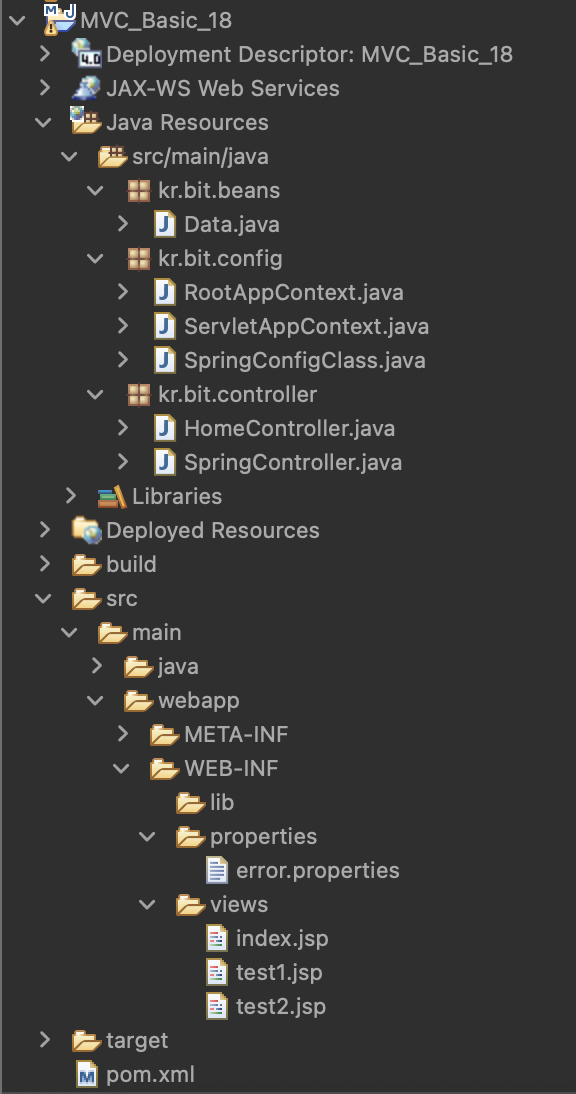Collapse the properties folder

pyautogui.click(x=147, y=837)
